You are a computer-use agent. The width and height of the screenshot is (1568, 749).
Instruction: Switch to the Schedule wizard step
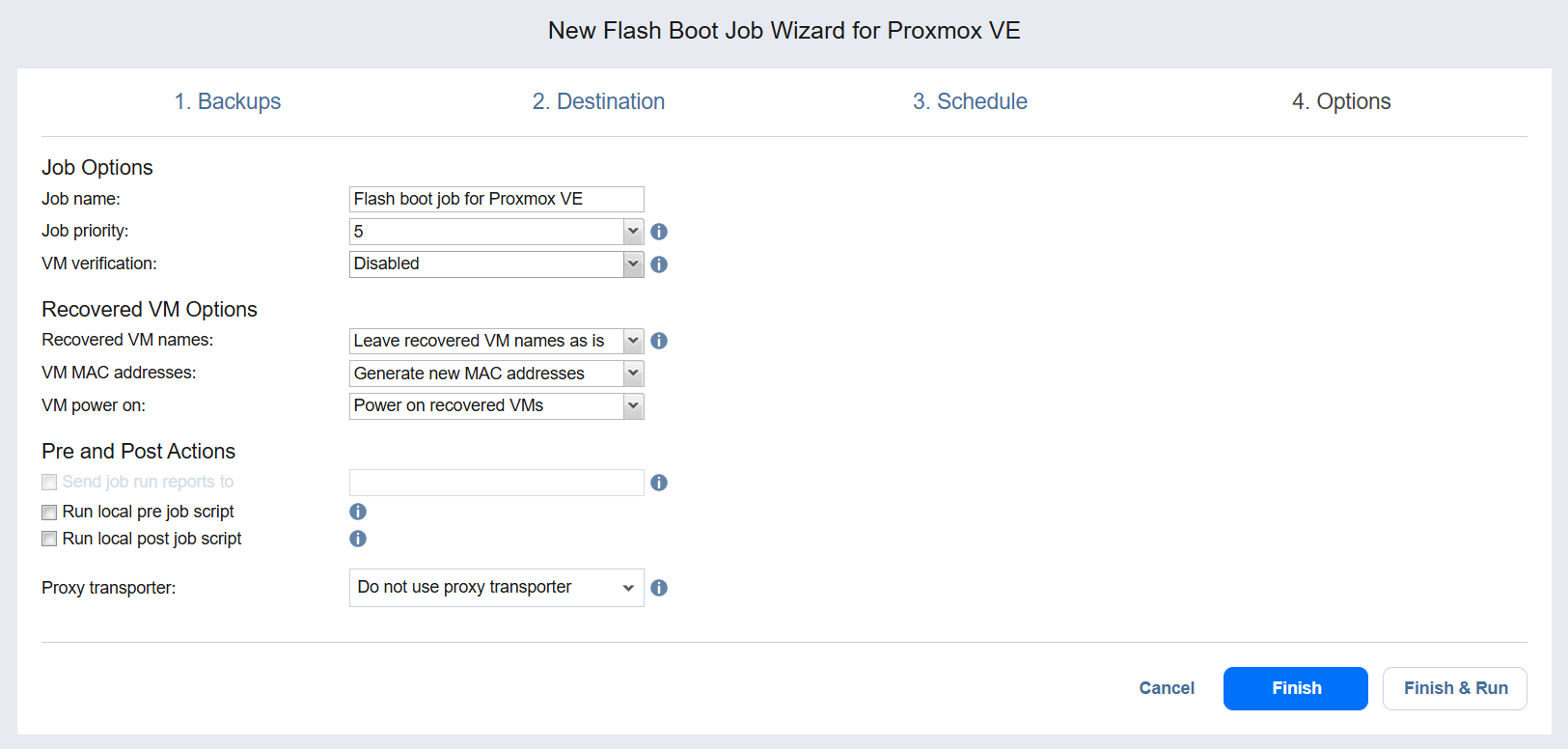pyautogui.click(x=970, y=101)
